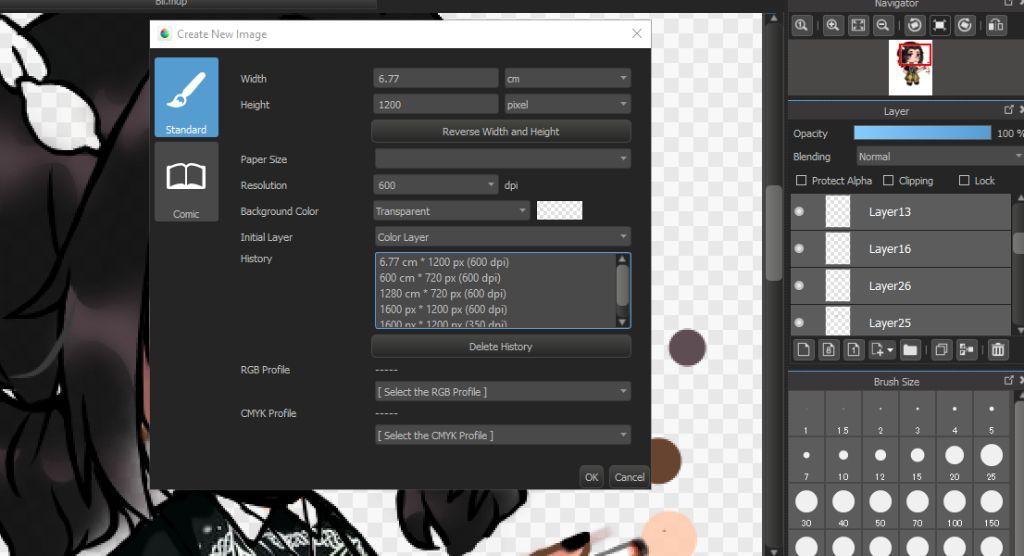The image size is (1024, 556).
Task: Close the Create New Image dialog
Action: pyautogui.click(x=637, y=33)
